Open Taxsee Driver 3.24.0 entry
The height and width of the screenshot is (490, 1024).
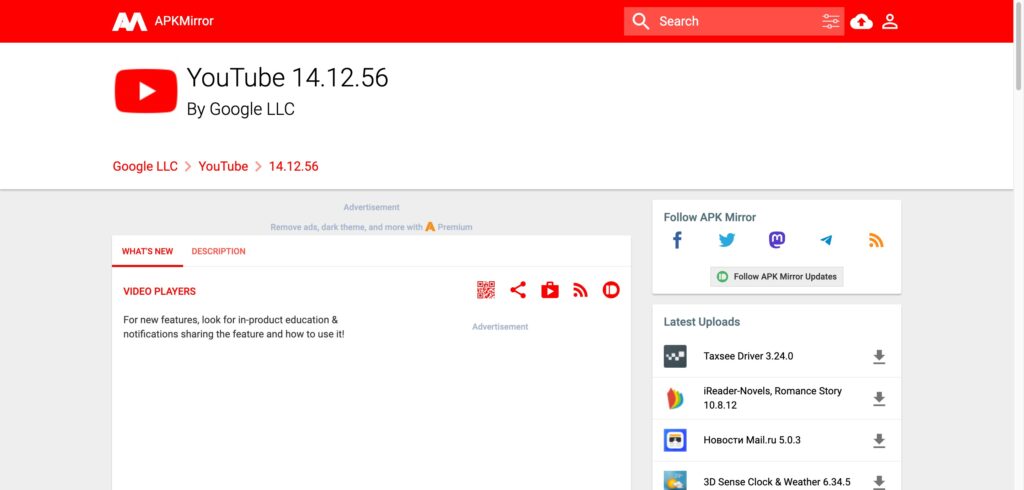pyautogui.click(x=748, y=356)
